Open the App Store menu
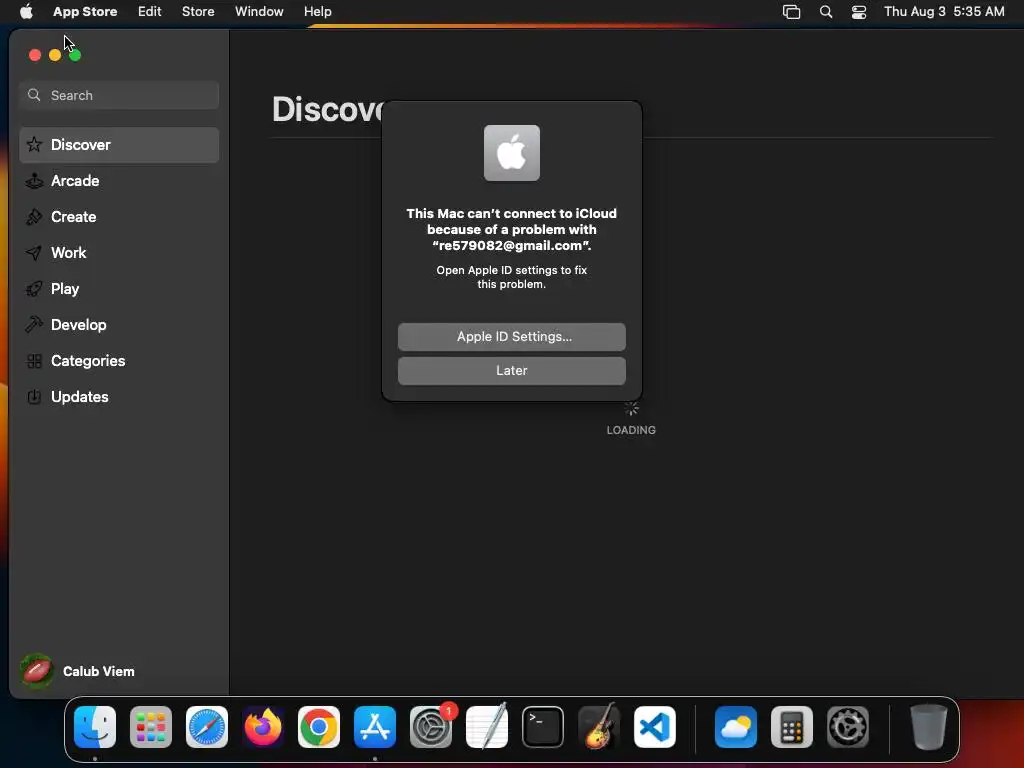The height and width of the screenshot is (768, 1024). click(x=85, y=12)
